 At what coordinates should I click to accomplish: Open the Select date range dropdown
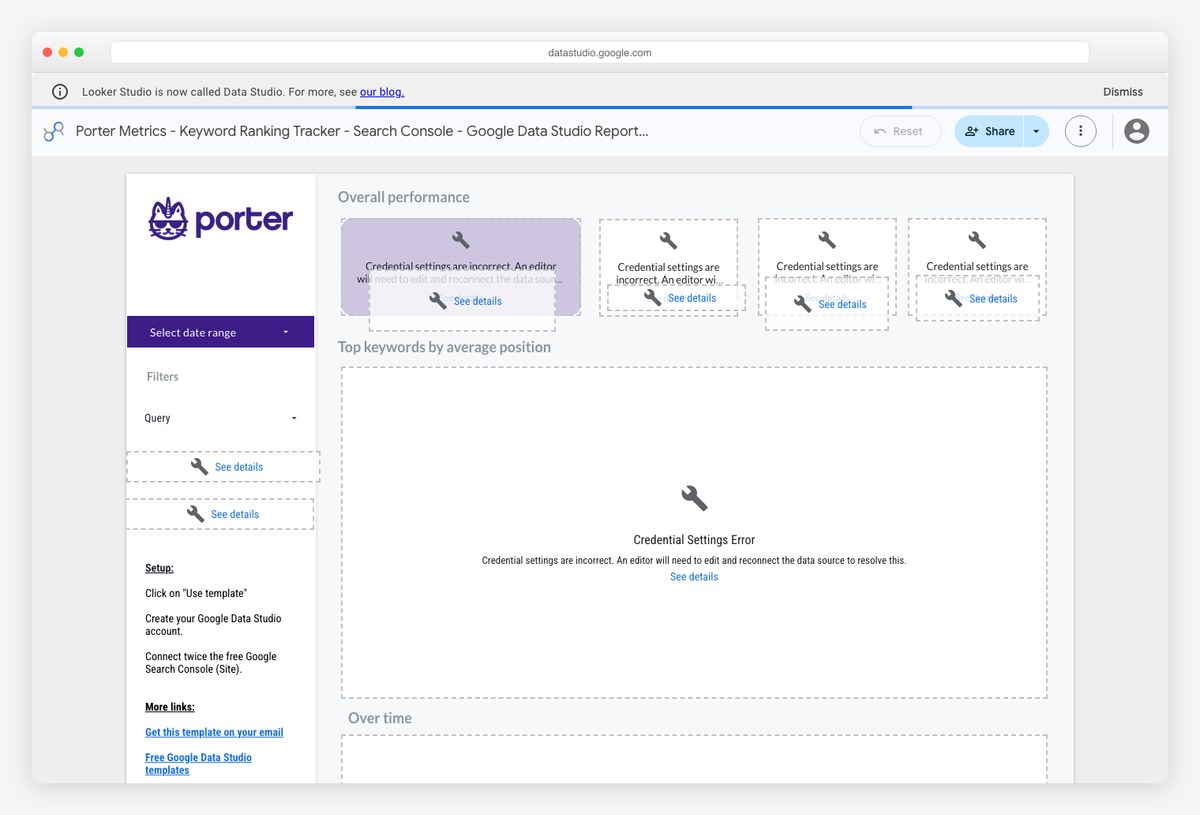pos(220,332)
